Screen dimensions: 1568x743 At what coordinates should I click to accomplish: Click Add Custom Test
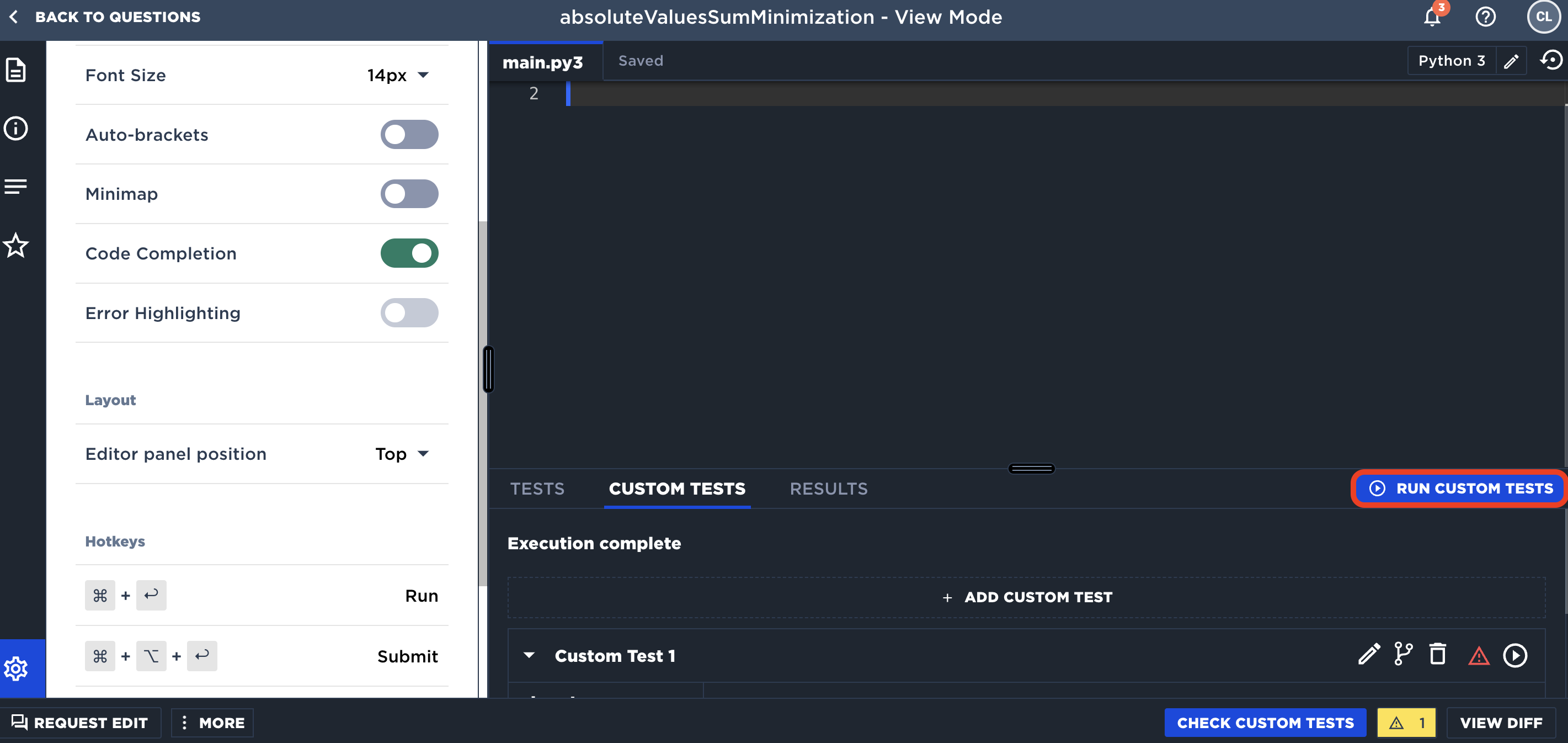coord(1026,597)
